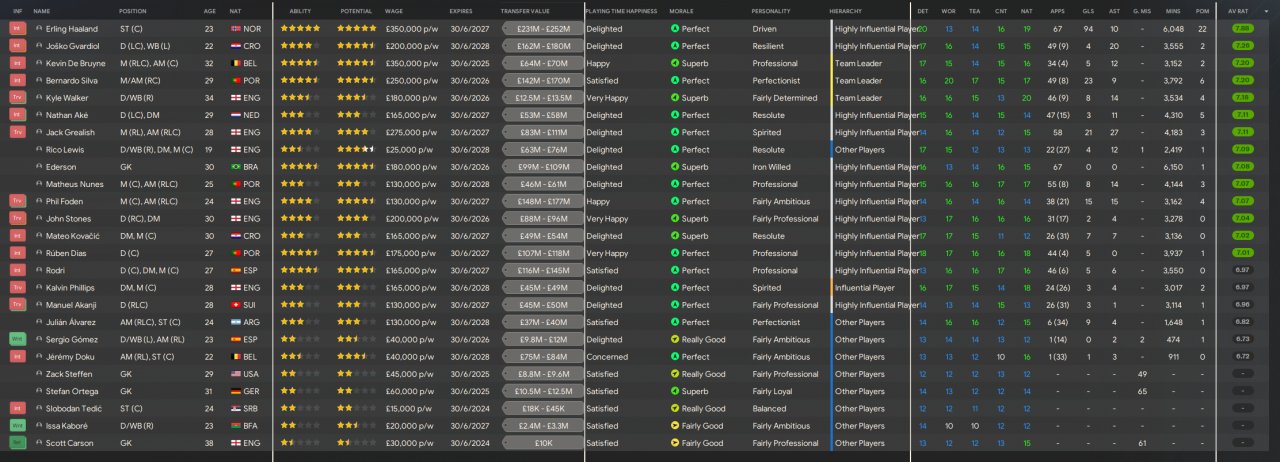The image size is (1280, 462).
Task: Click the Int status badge for Erling Haaland
Action: click(17, 29)
